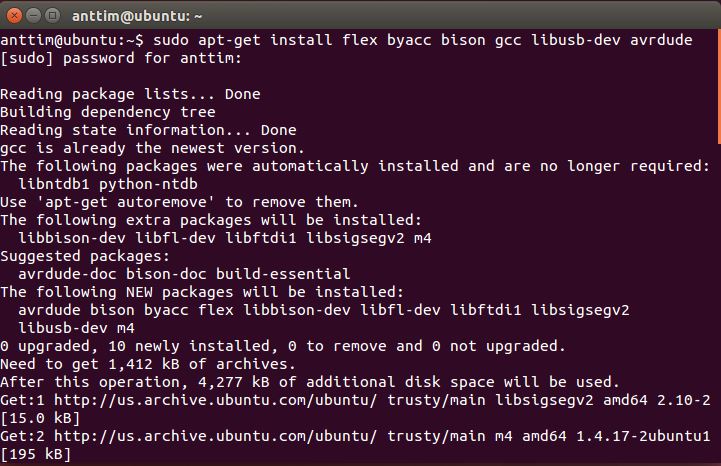The height and width of the screenshot is (466, 721).
Task: Click 'avrdude-doc' in suggested packages
Action: click(67, 274)
